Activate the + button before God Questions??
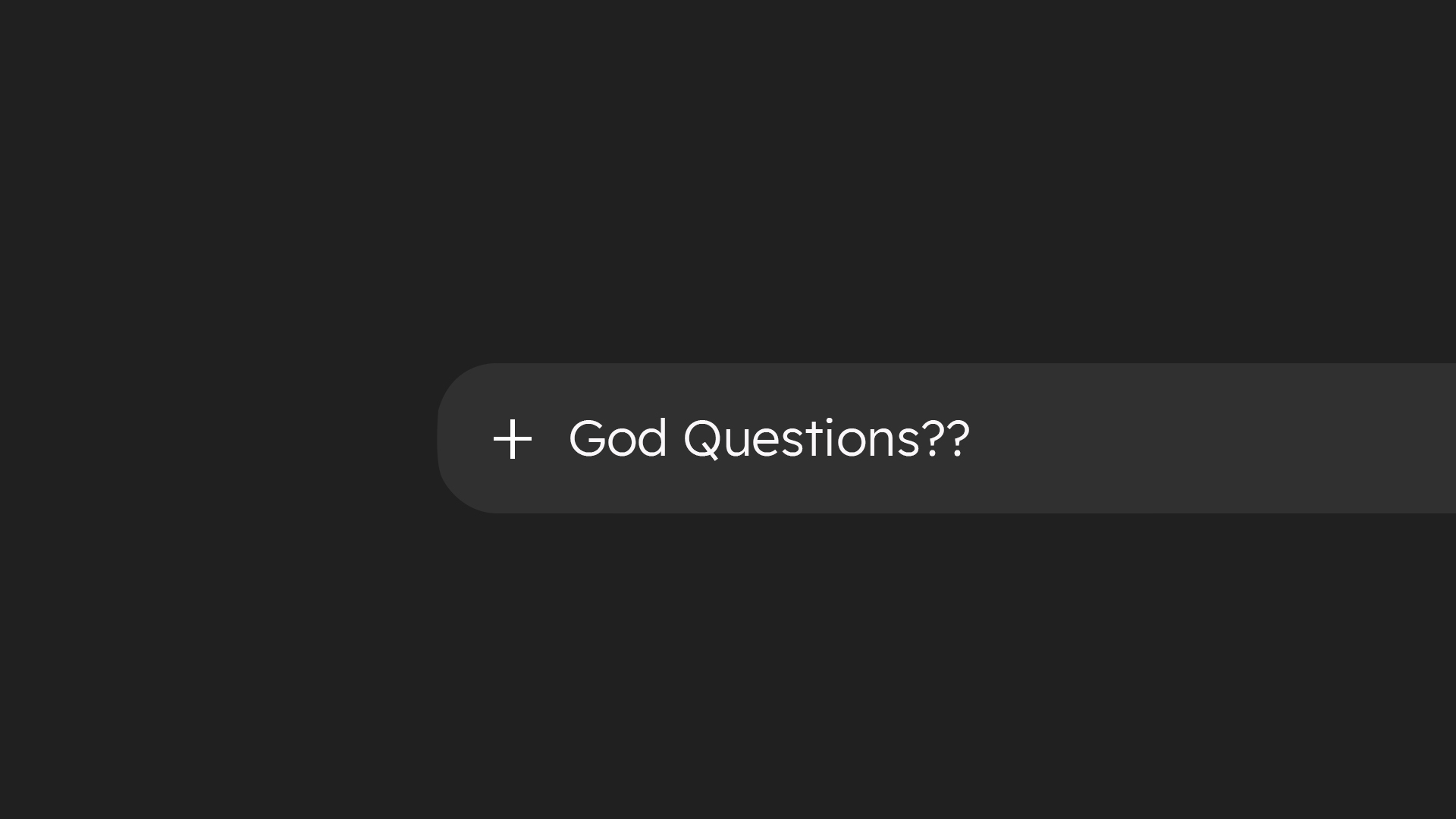This screenshot has width=1456, height=819. click(x=513, y=439)
